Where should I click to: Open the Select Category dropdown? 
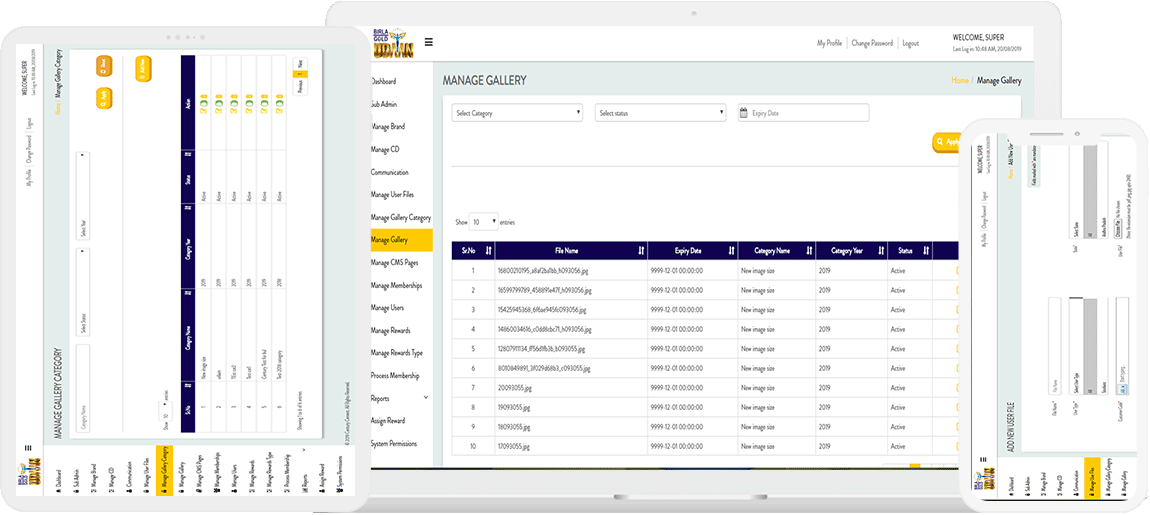tap(517, 113)
